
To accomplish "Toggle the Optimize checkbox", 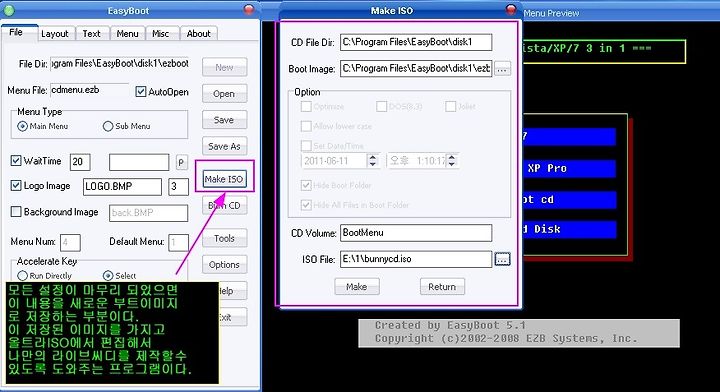I will coord(306,106).
